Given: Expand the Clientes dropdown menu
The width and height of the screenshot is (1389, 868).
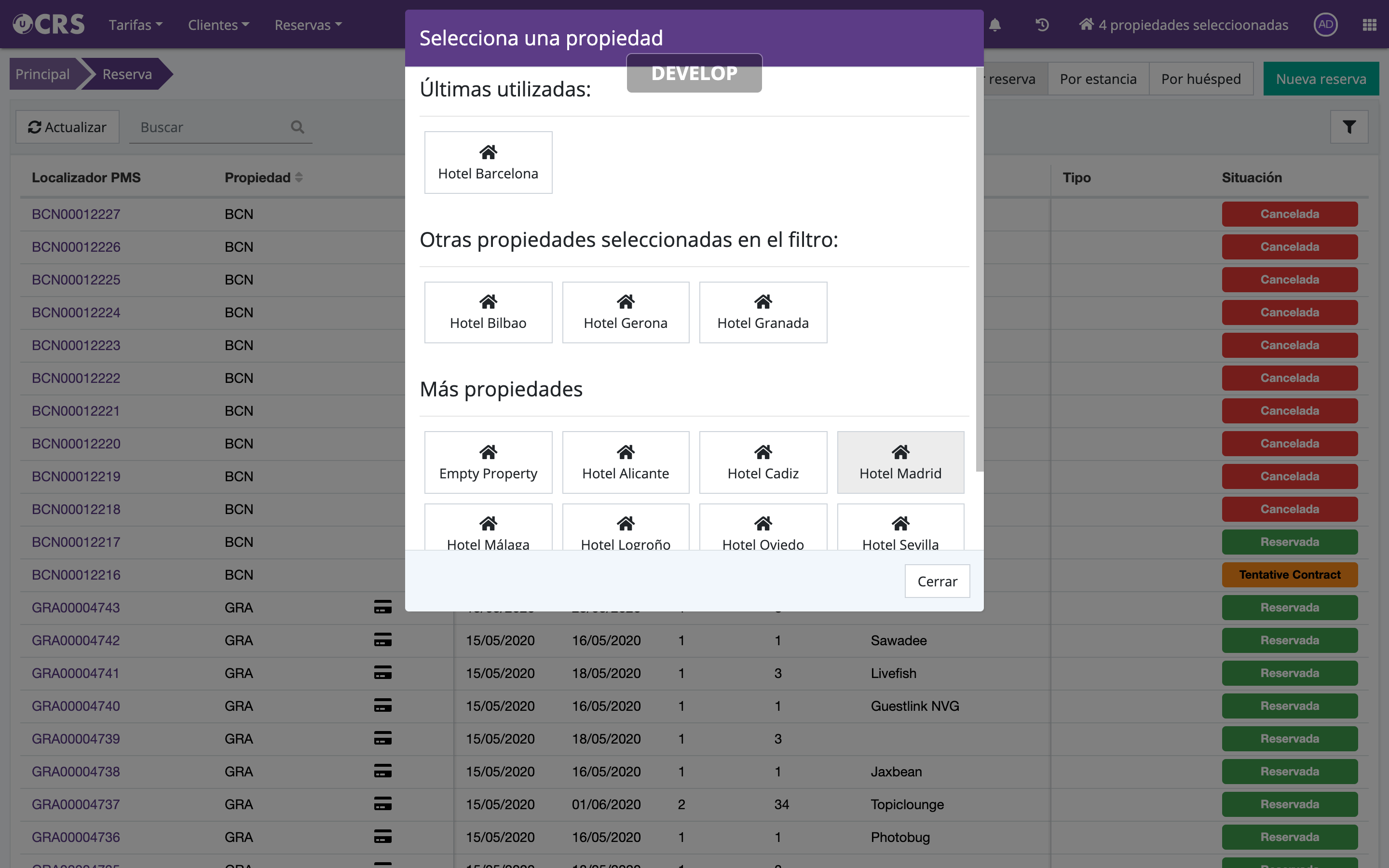Looking at the screenshot, I should click(x=218, y=25).
